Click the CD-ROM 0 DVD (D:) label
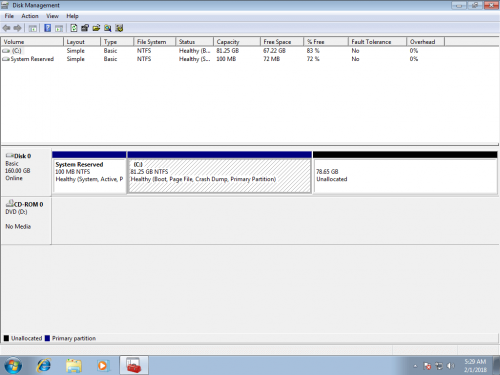This screenshot has height=375, width=500. (26, 221)
